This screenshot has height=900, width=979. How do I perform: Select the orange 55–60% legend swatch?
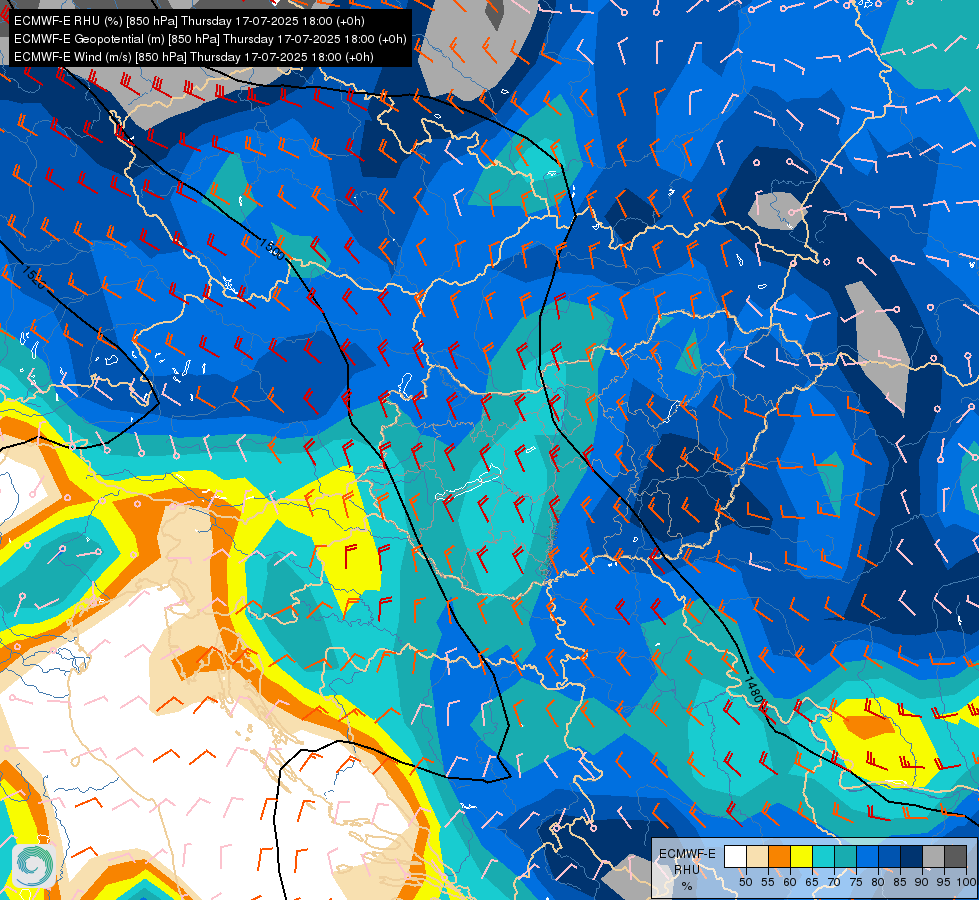pyautogui.click(x=779, y=856)
